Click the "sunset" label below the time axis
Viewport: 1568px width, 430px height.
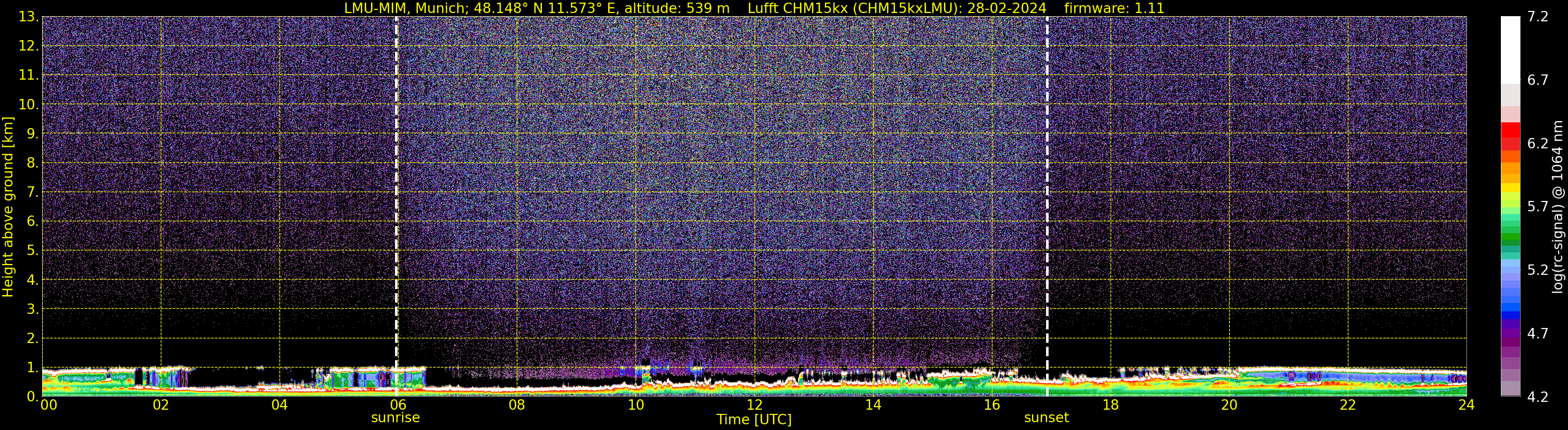point(1047,418)
